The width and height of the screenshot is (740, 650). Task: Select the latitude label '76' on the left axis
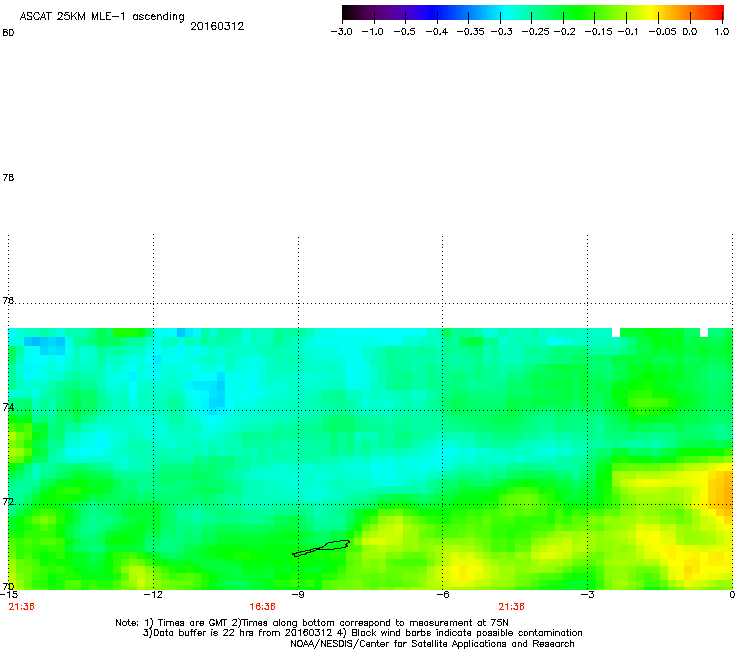click(x=8, y=300)
